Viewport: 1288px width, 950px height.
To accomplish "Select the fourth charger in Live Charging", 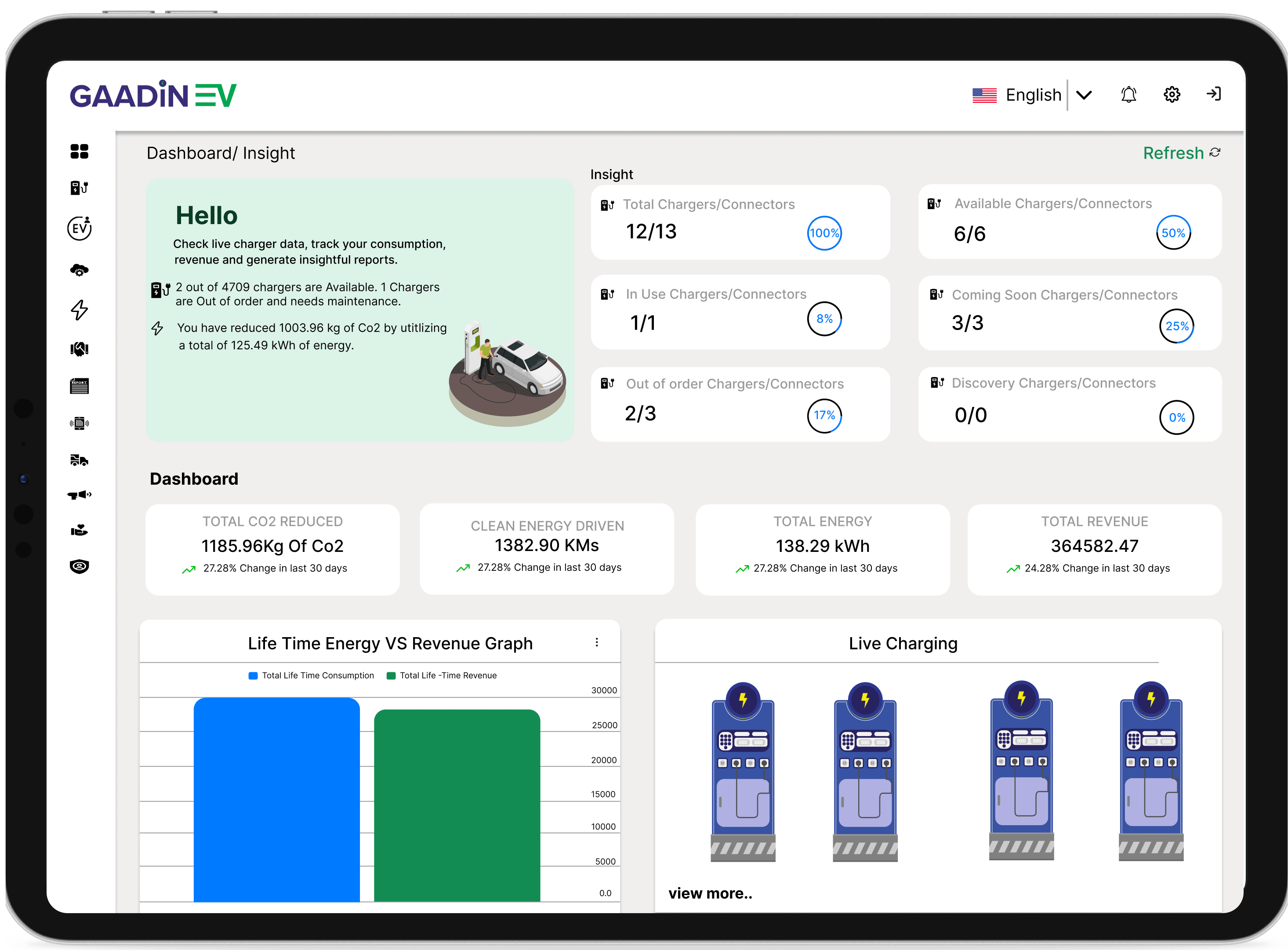I will click(1150, 771).
